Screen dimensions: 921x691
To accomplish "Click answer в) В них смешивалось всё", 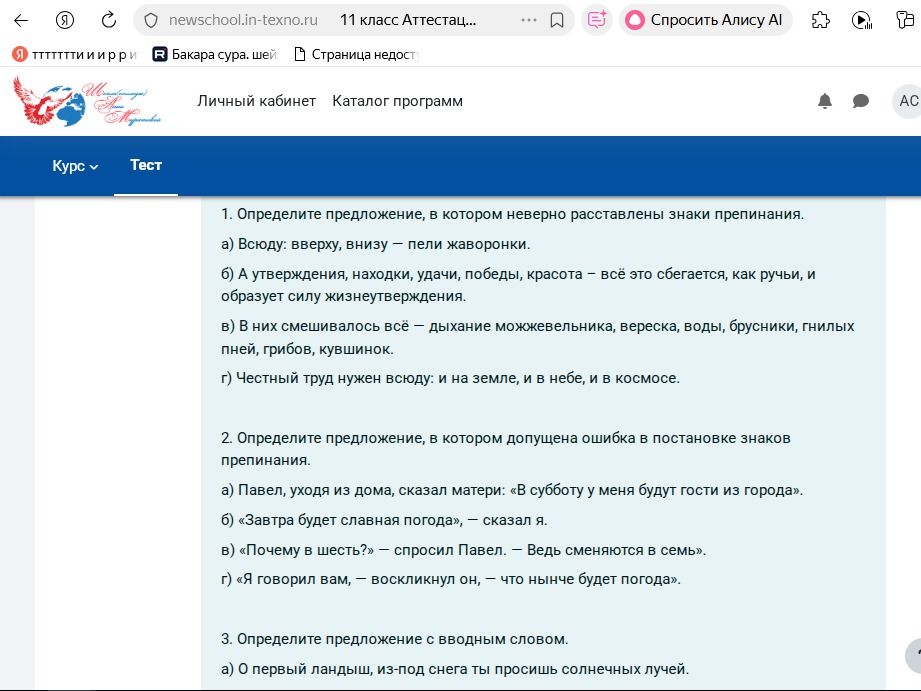I will pos(537,337).
